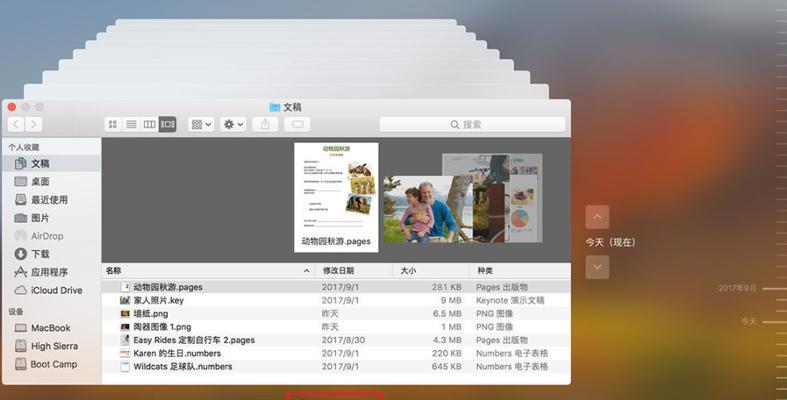787x400 pixels.
Task: Go to later backup with down arrow
Action: tap(597, 267)
